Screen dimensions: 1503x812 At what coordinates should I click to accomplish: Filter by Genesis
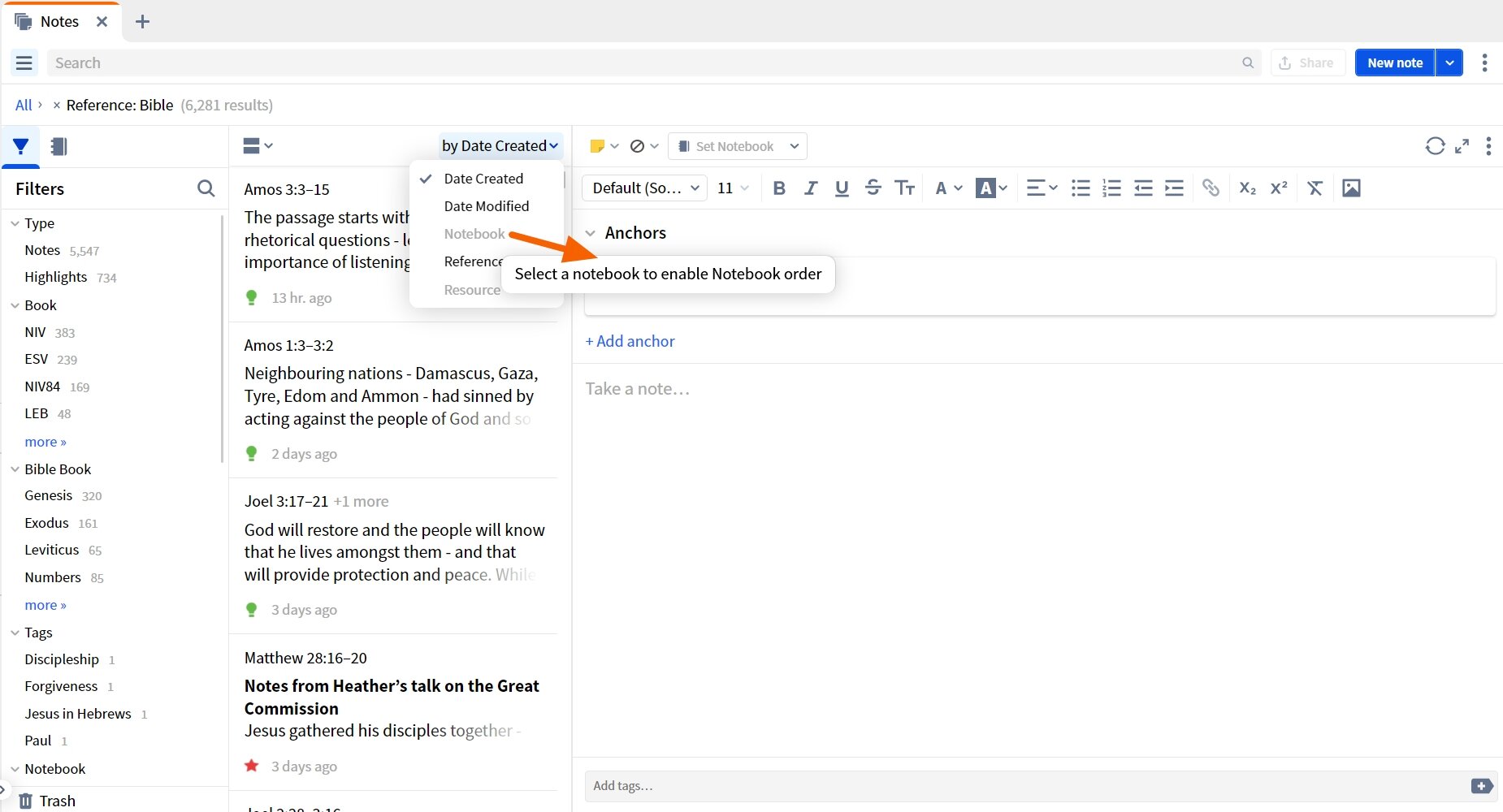(49, 495)
